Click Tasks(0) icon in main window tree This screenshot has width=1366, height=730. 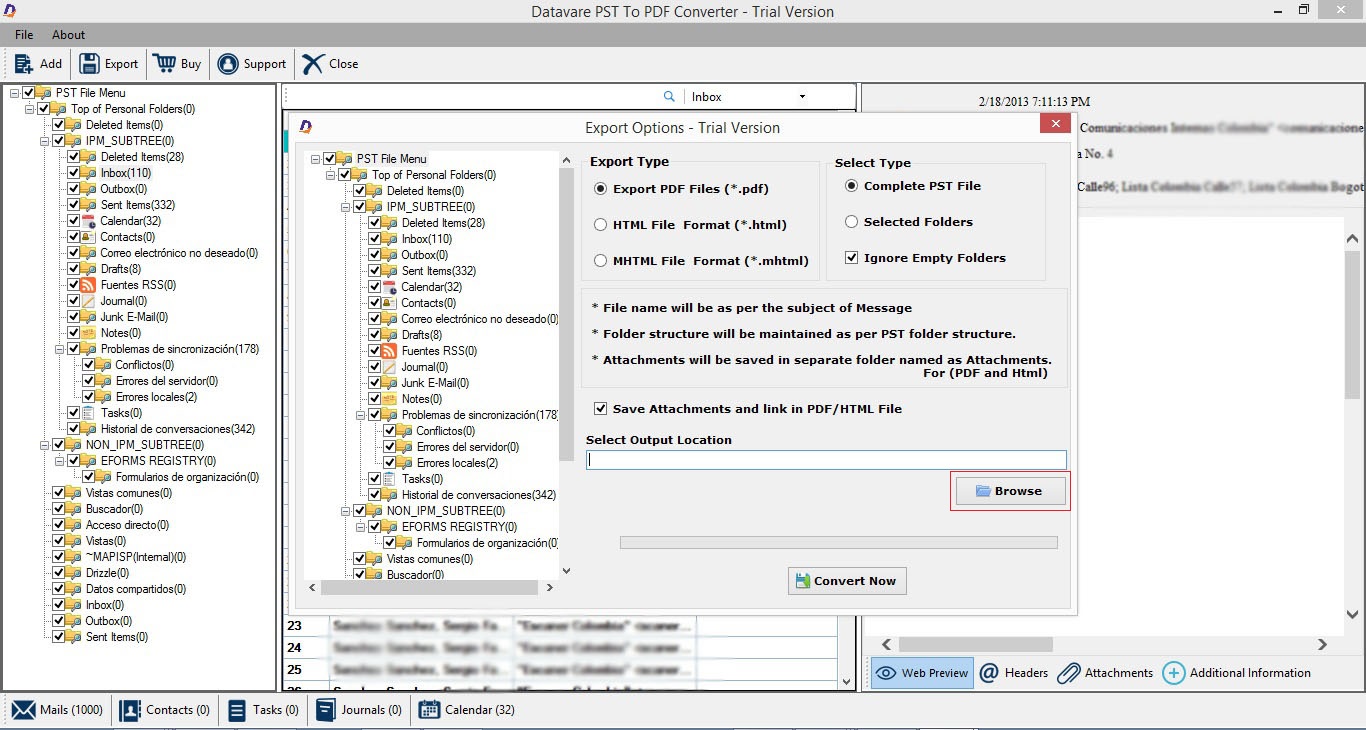click(89, 413)
